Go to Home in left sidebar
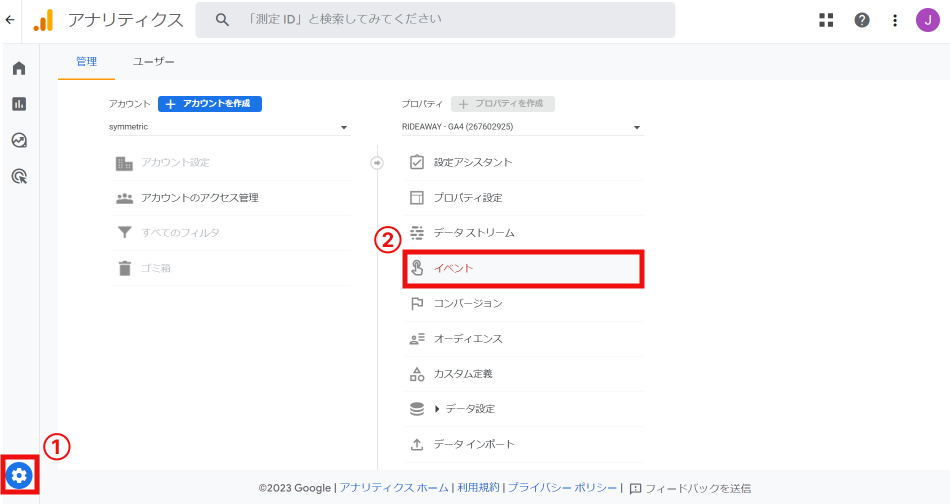The width and height of the screenshot is (950, 504). [19, 68]
